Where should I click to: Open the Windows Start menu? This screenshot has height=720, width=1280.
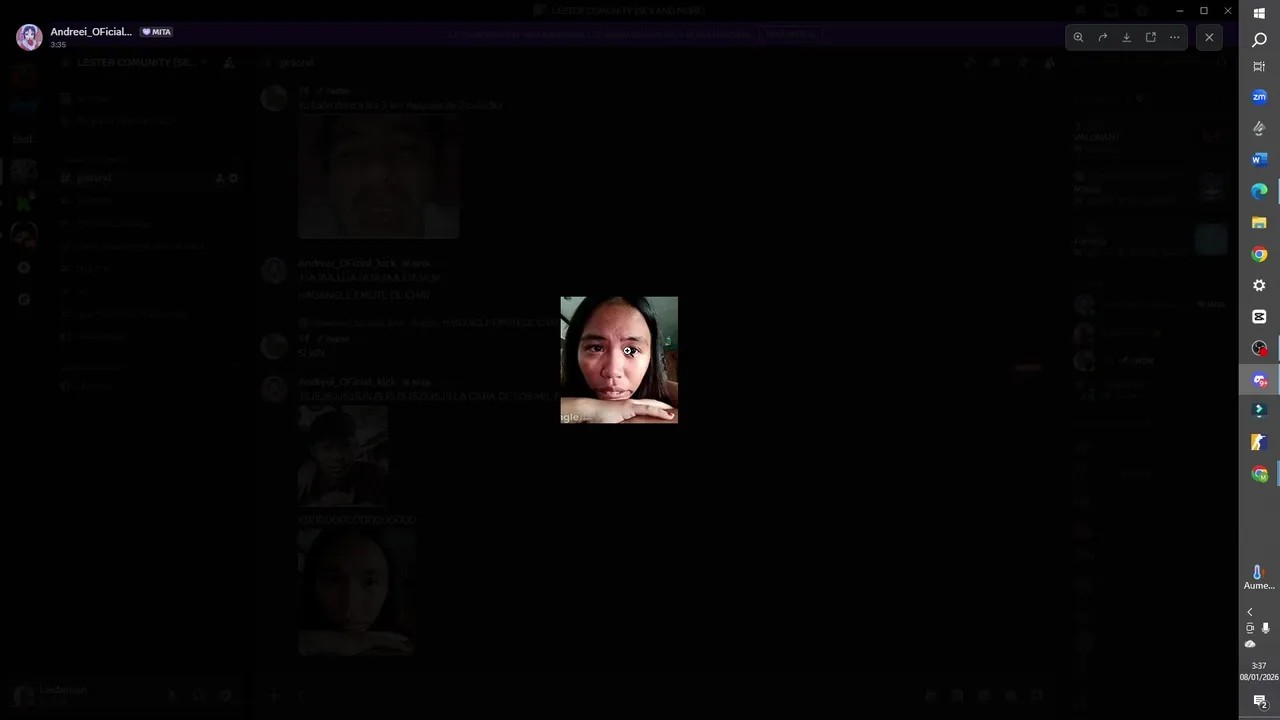pyautogui.click(x=1259, y=13)
